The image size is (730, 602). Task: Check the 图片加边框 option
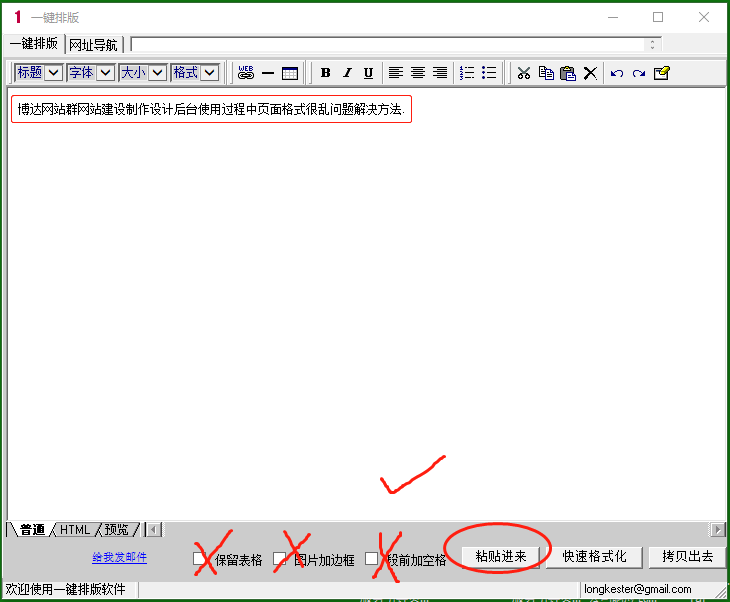280,559
